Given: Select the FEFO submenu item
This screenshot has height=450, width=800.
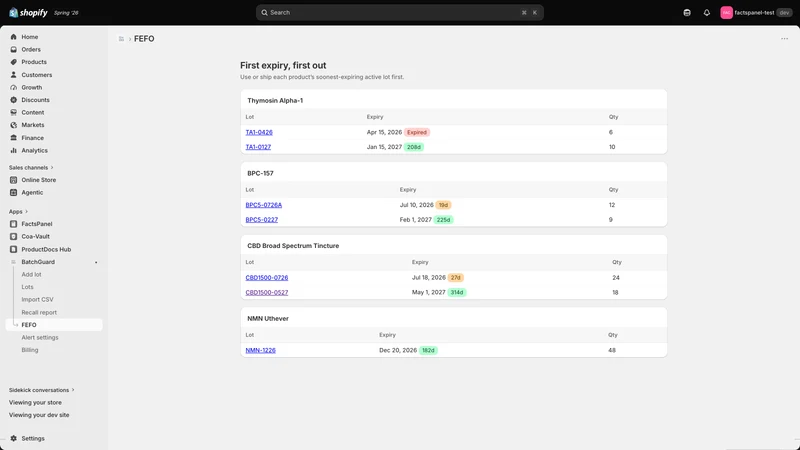Looking at the screenshot, I should (54, 325).
